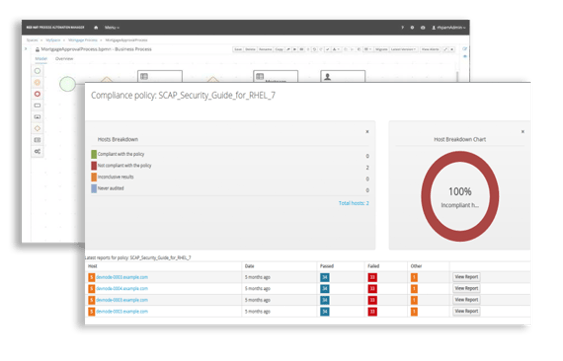This screenshot has width=563, height=361.
Task: View Report for devnode-0004 row
Action: (x=466, y=288)
